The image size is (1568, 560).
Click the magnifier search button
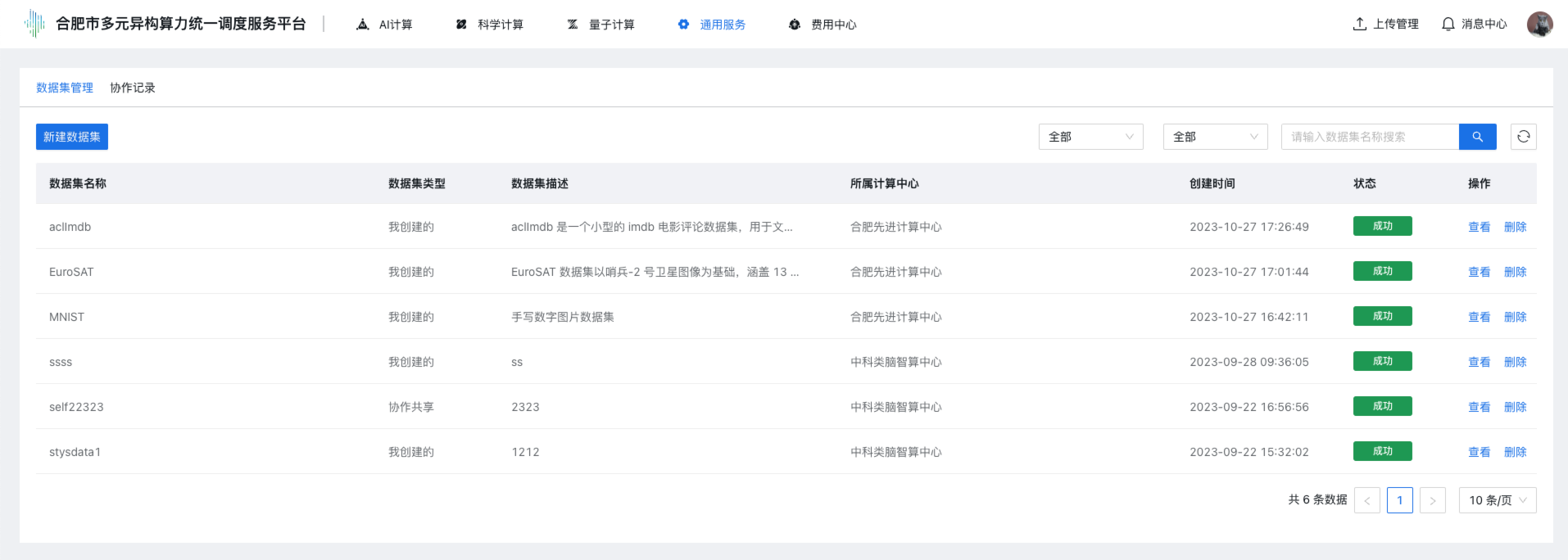point(1477,137)
